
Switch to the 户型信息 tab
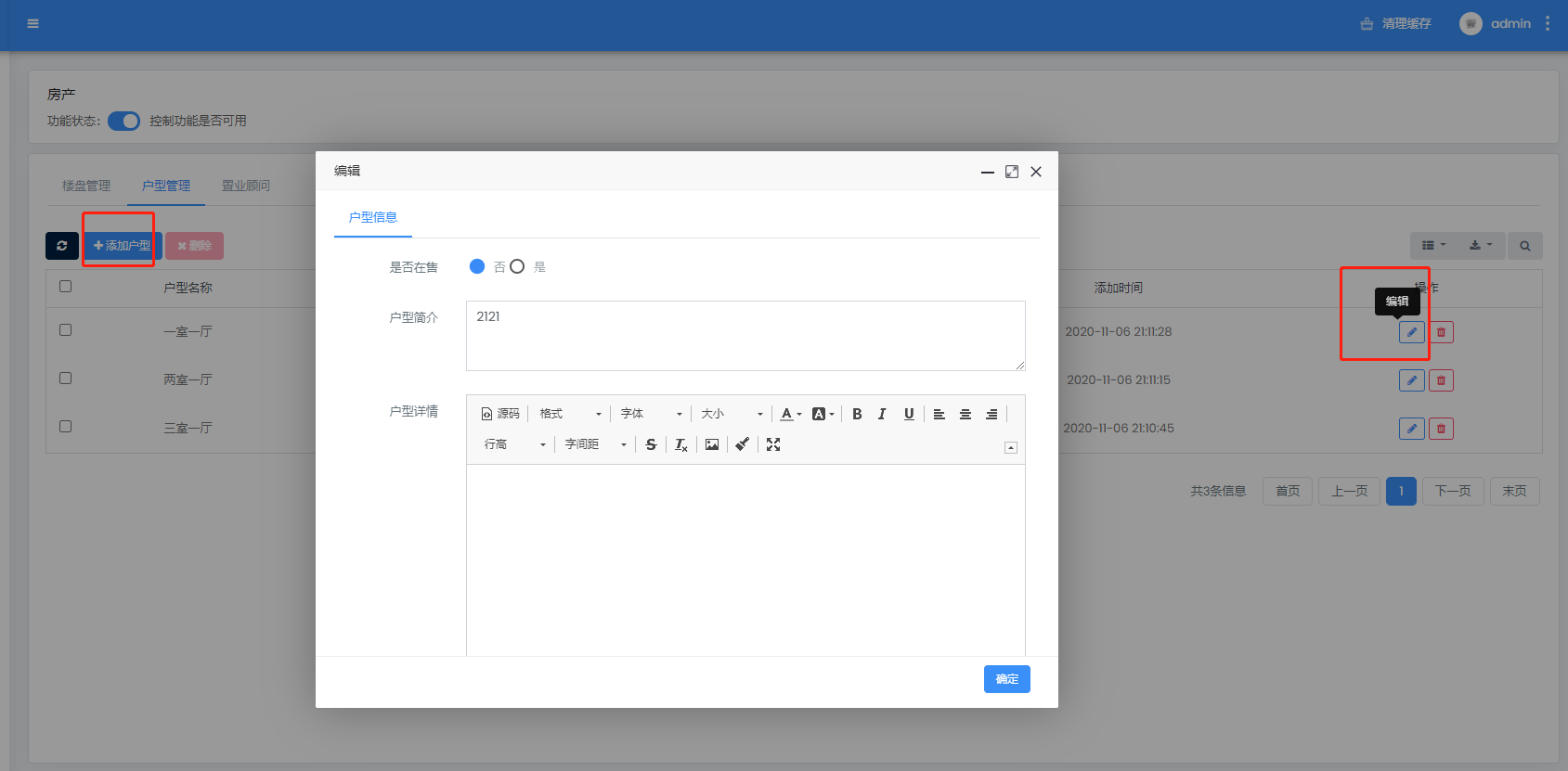373,217
